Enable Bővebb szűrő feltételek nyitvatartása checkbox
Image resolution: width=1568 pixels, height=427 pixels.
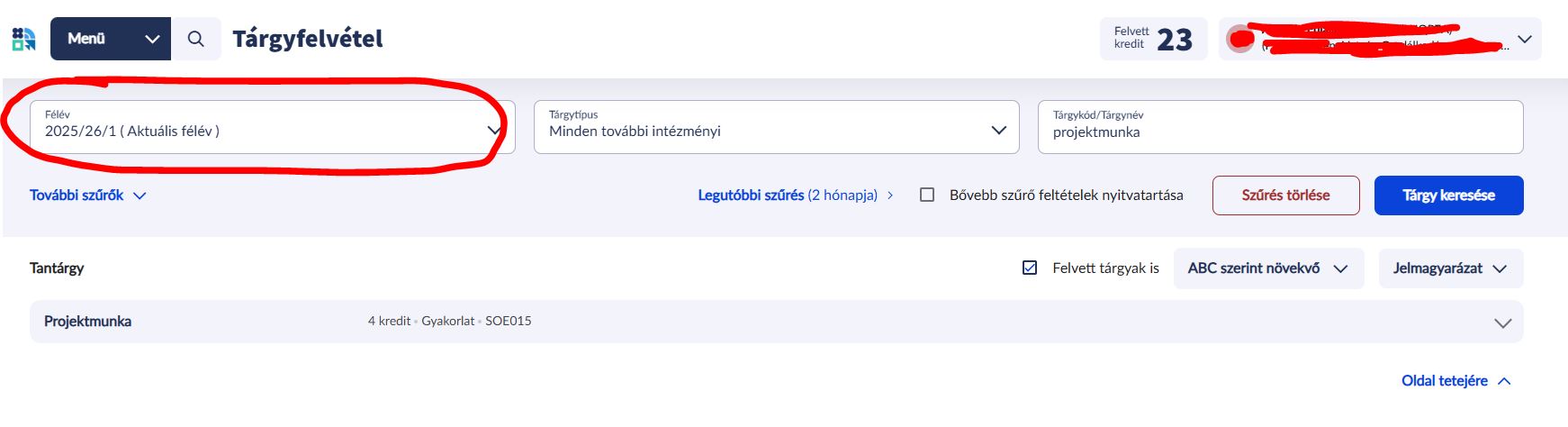pos(927,195)
